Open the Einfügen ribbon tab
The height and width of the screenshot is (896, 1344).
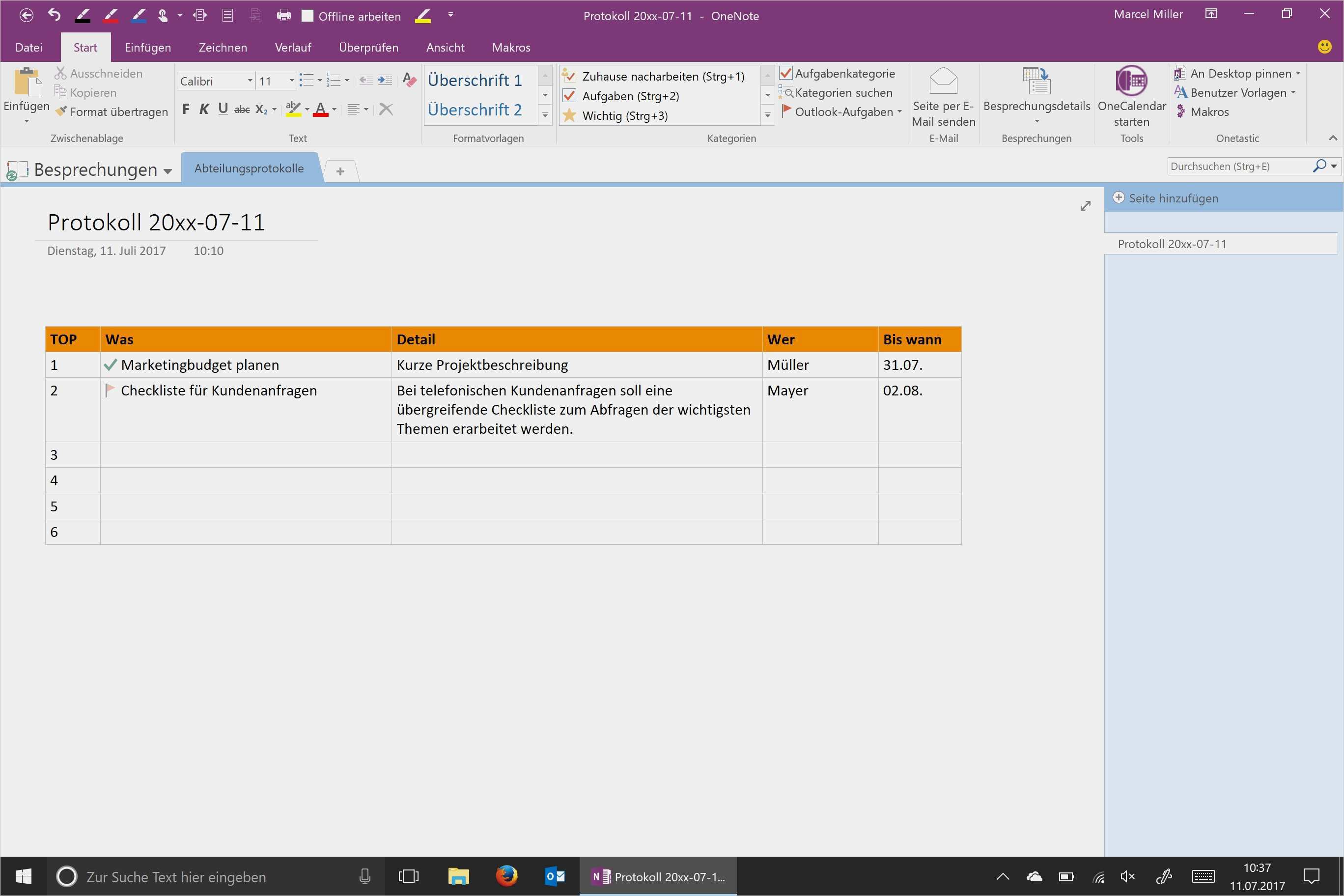click(x=147, y=48)
